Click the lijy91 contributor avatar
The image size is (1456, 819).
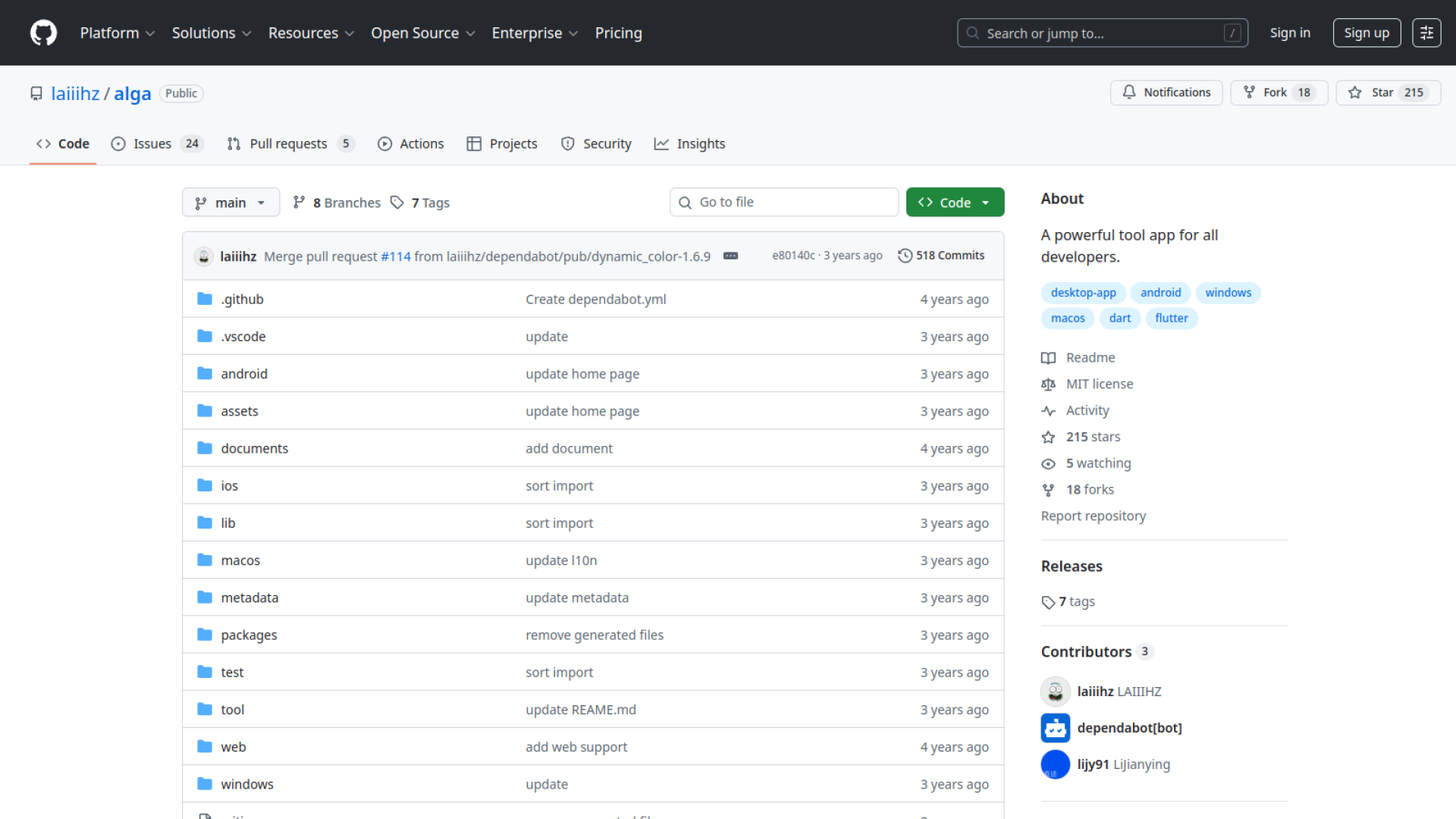[1055, 764]
